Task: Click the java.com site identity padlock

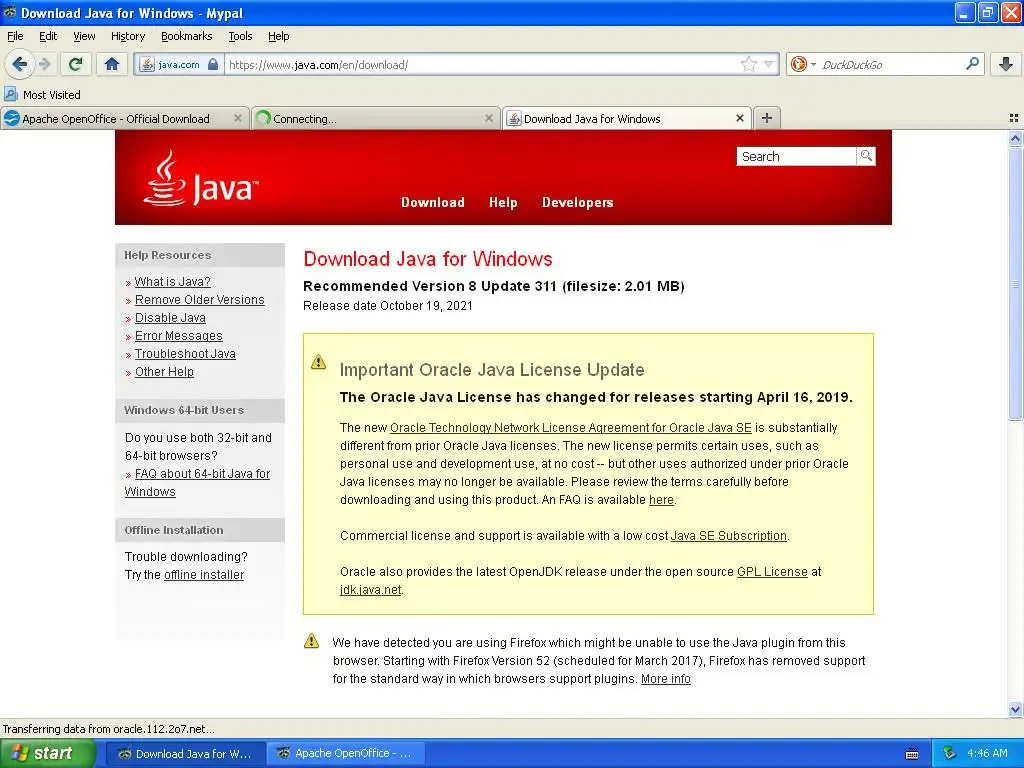Action: click(213, 64)
